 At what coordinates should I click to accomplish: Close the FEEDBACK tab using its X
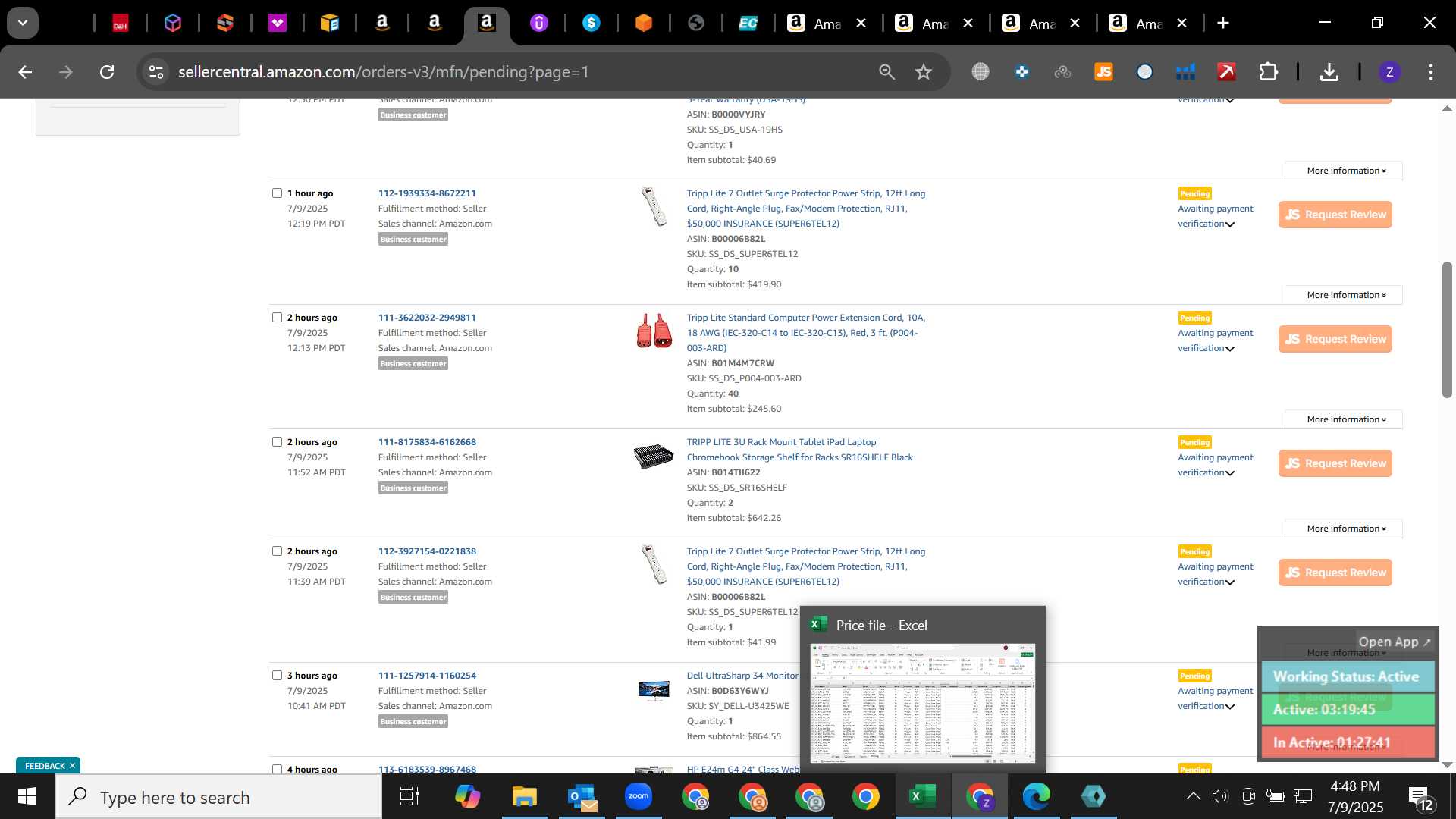(x=73, y=766)
